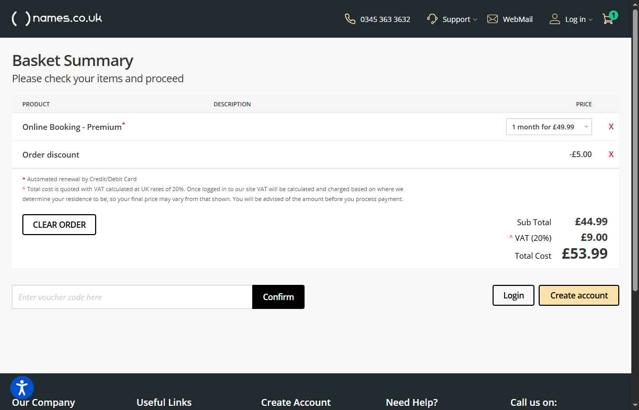Remove the Order discount row
The image size is (639, 410).
(611, 154)
